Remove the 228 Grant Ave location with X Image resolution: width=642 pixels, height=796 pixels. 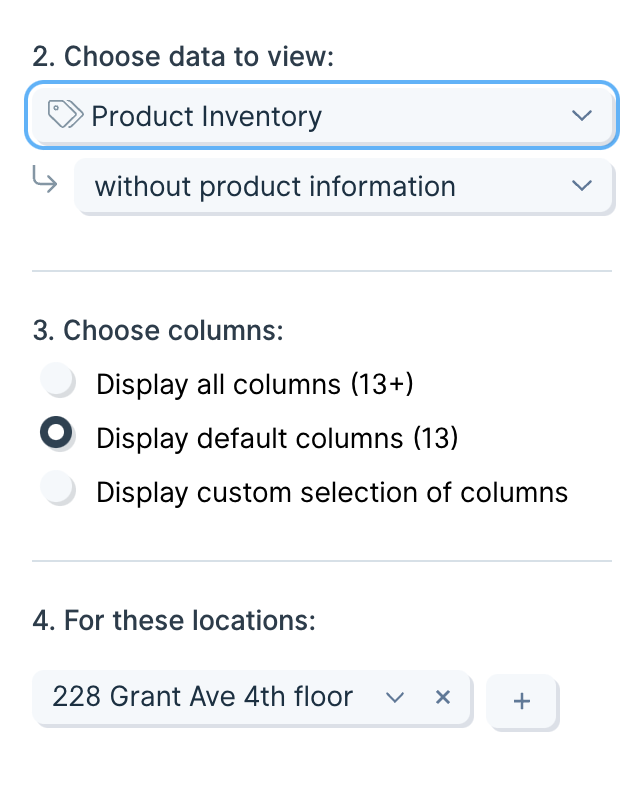tap(443, 697)
